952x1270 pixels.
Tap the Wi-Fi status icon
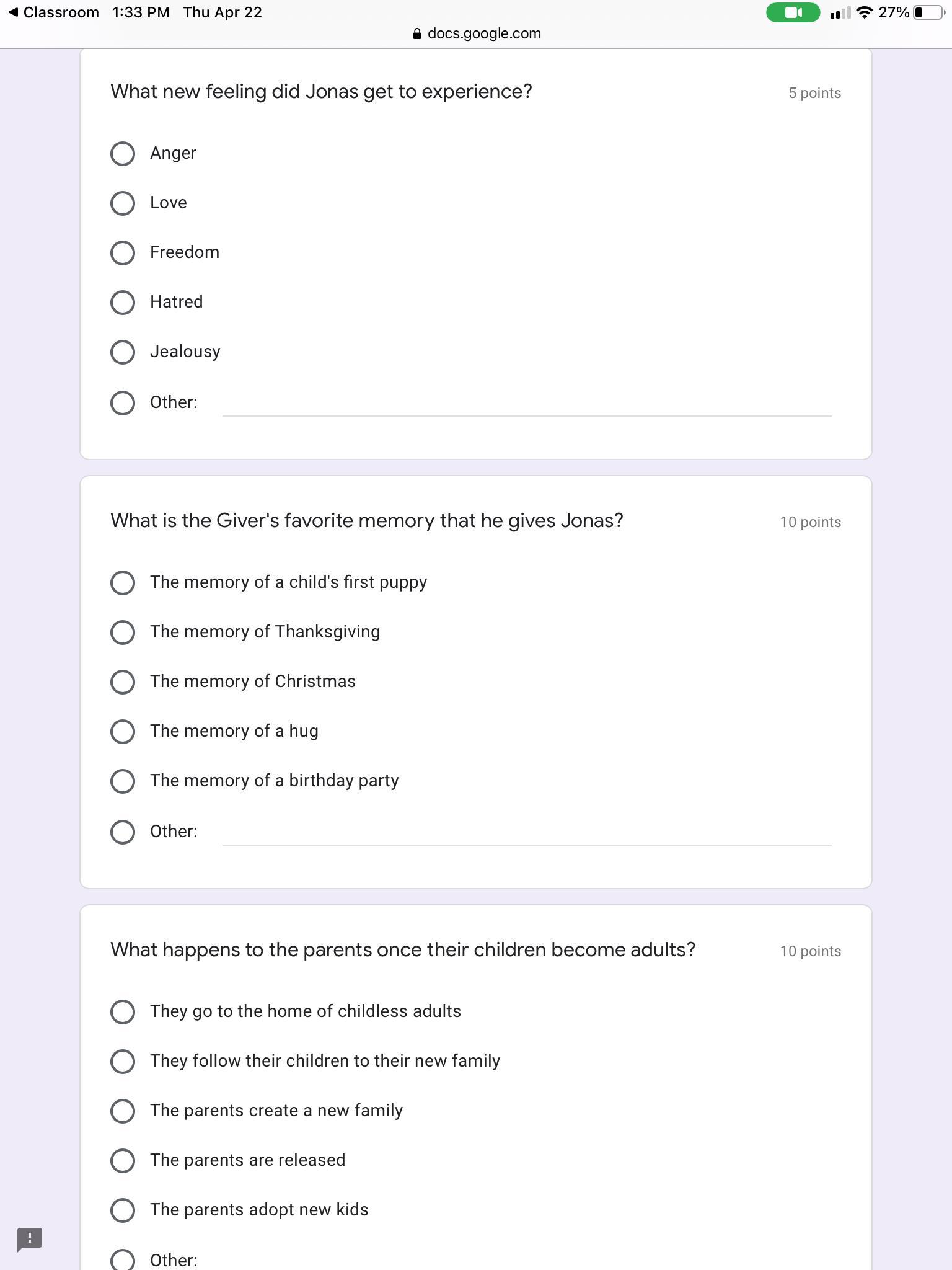(x=864, y=12)
